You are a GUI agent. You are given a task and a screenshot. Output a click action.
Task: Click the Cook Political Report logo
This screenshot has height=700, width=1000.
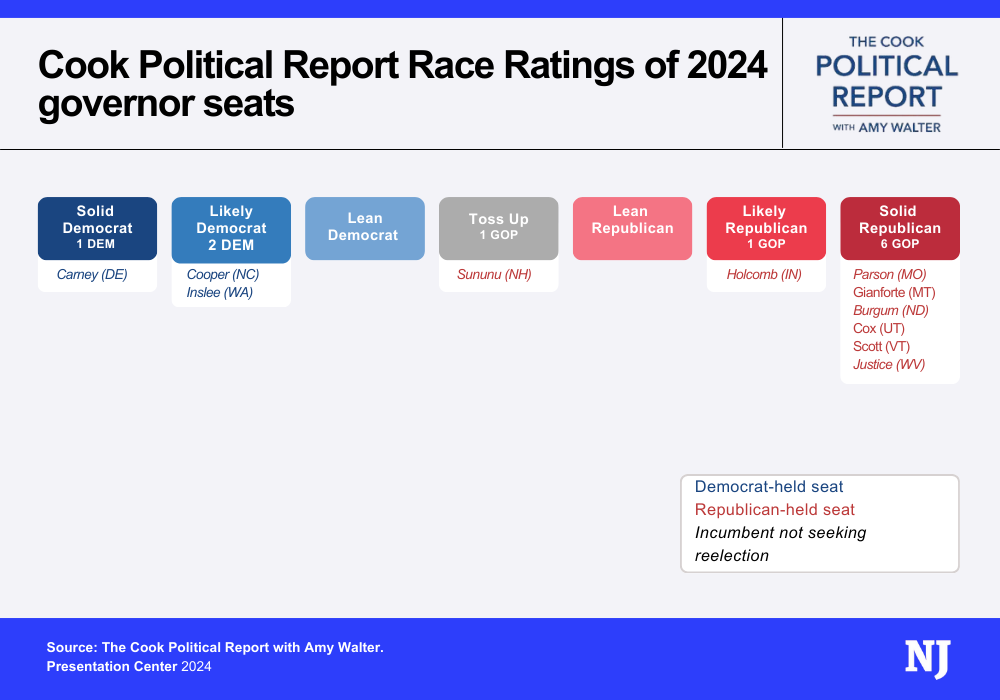coord(887,84)
